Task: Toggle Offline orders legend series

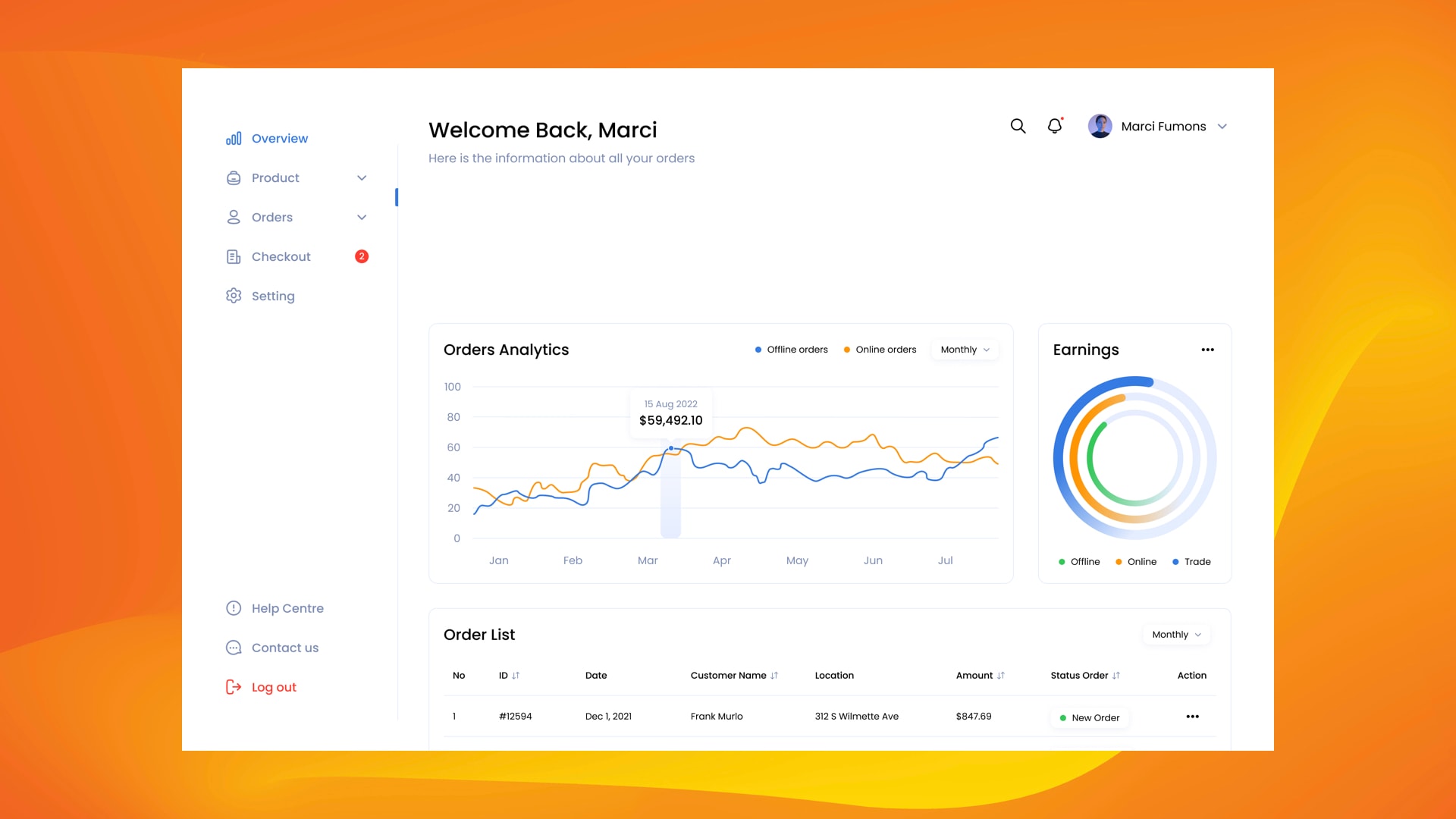Action: click(791, 350)
